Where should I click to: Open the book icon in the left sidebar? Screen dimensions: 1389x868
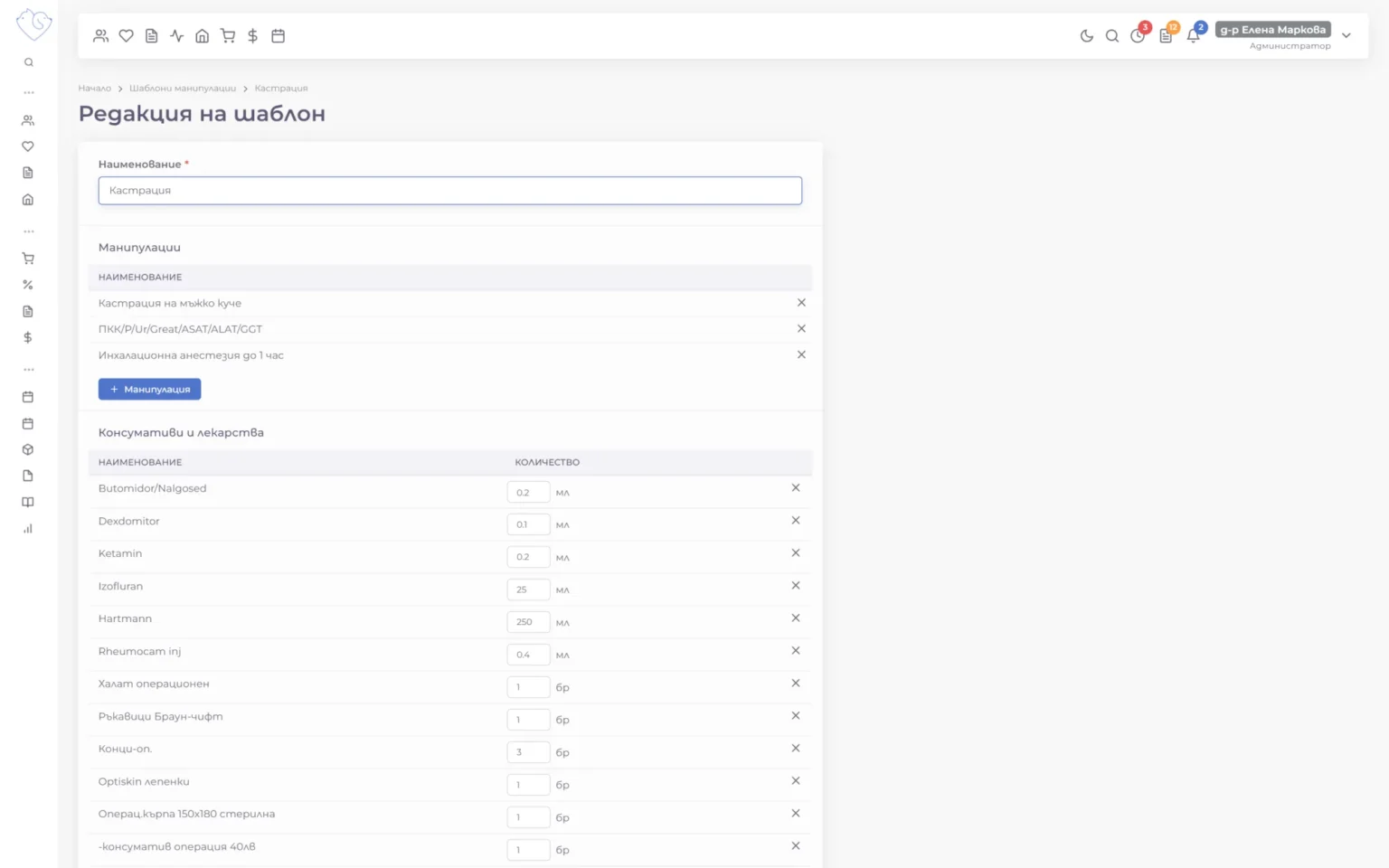[28, 503]
